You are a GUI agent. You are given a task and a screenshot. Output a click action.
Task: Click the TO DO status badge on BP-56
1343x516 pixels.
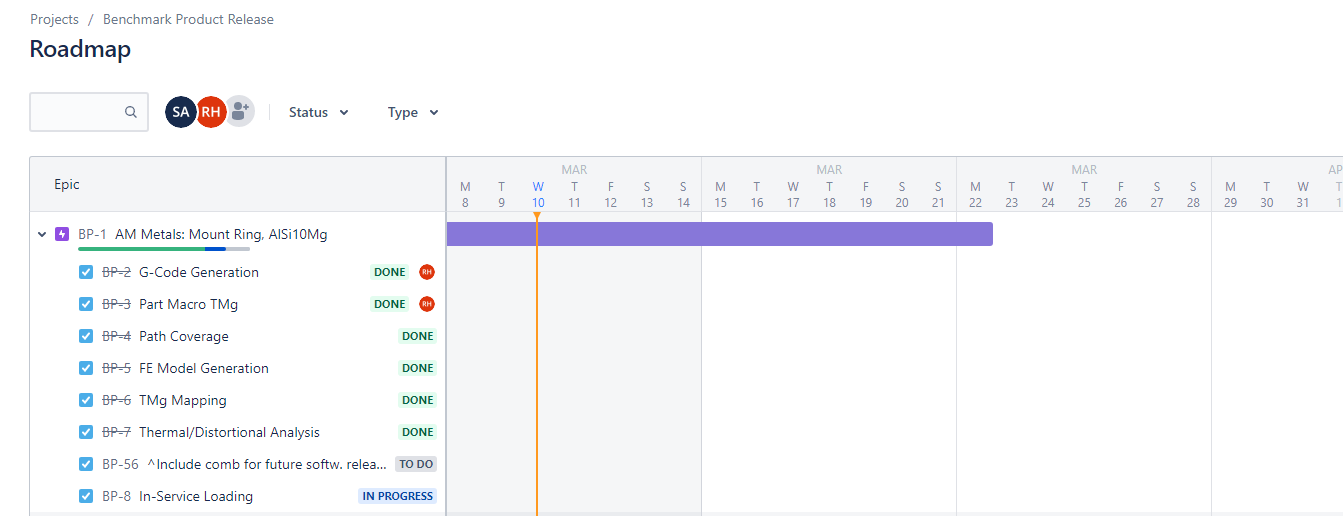(416, 464)
